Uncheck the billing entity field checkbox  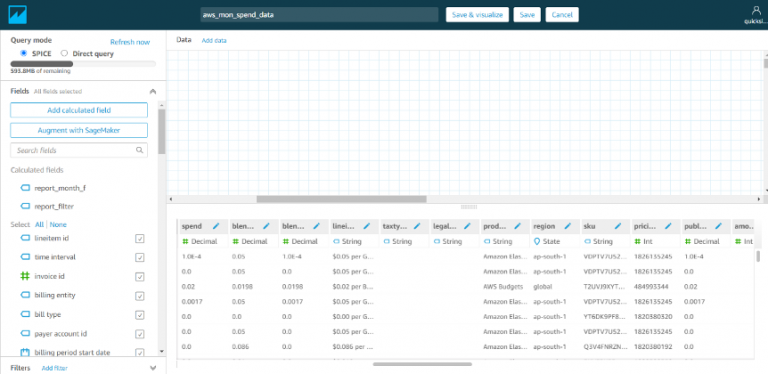click(x=140, y=296)
